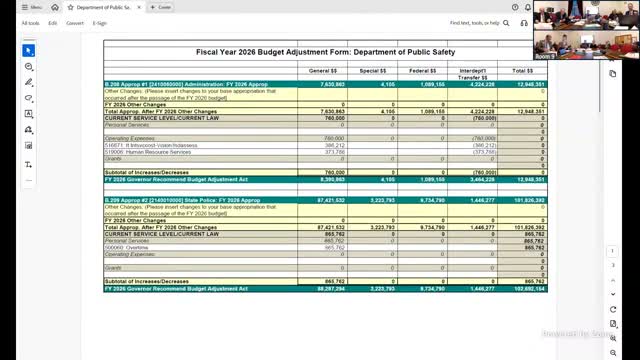Close the Department of Public Safety tab

139,7
